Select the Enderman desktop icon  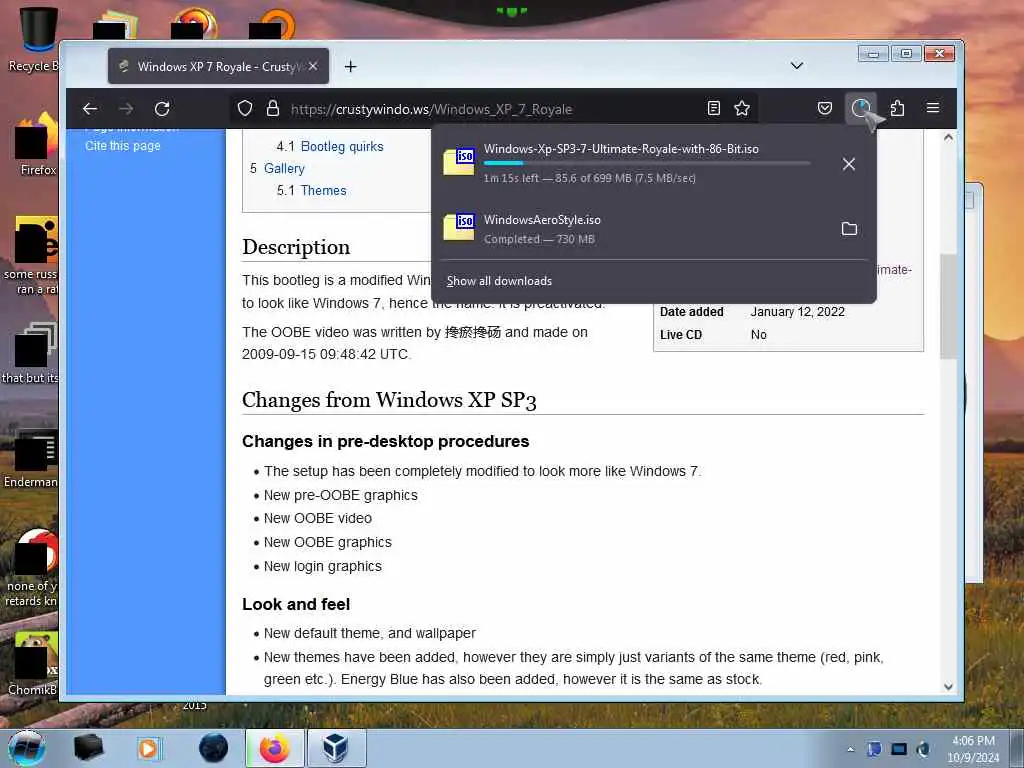[33, 457]
